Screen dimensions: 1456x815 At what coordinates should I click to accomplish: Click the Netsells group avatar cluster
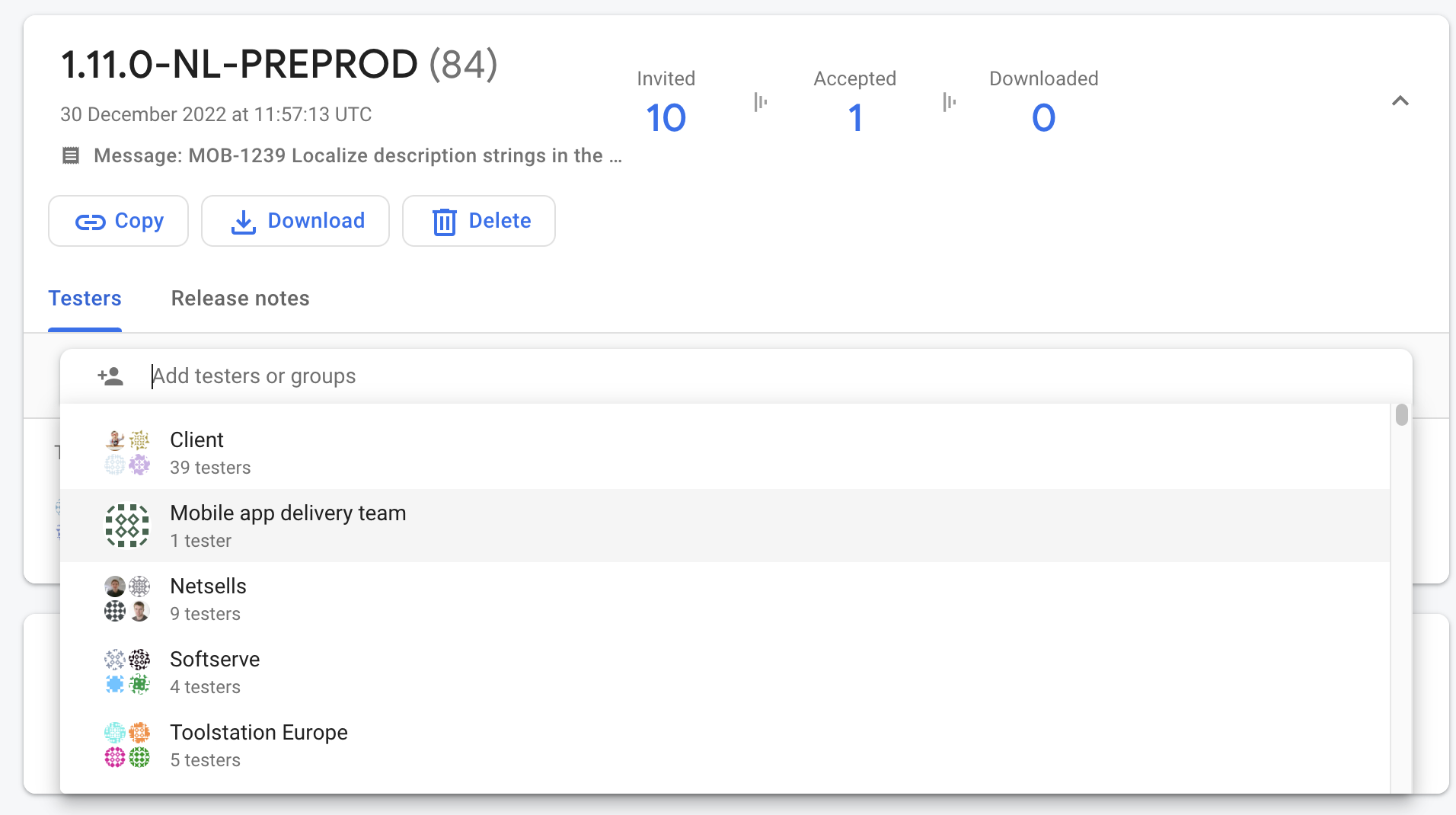(x=127, y=599)
